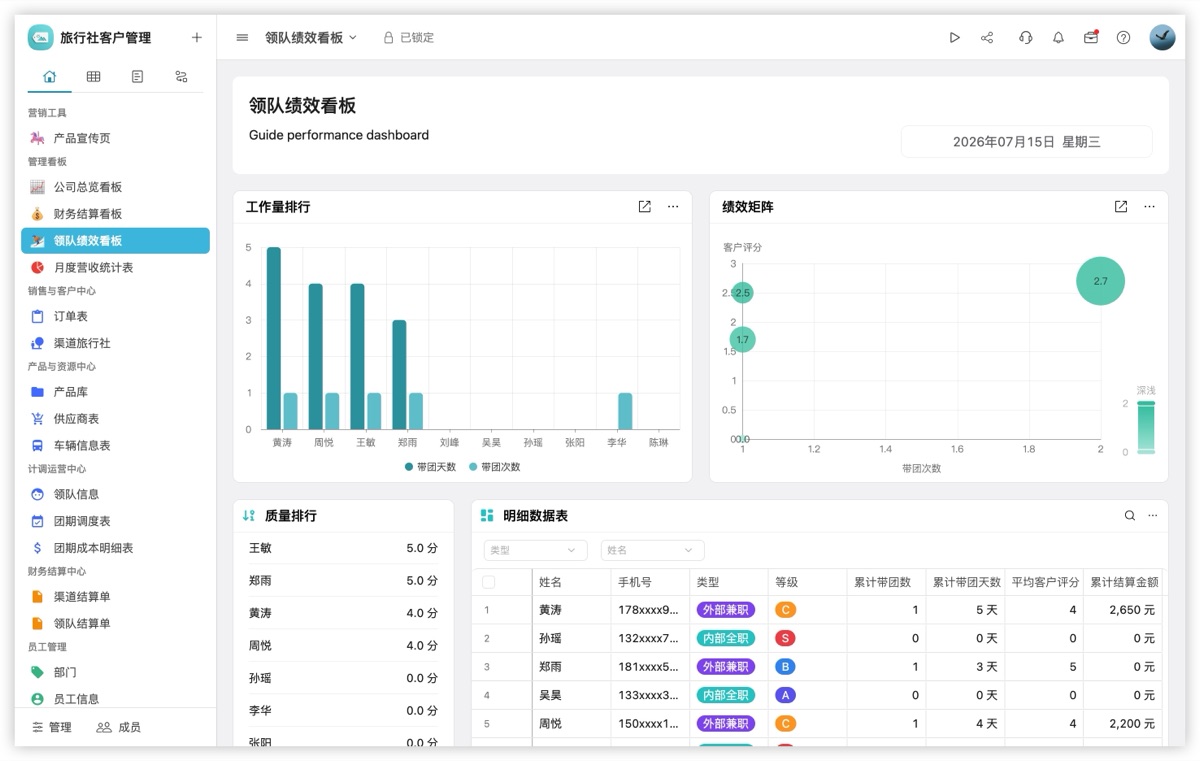This screenshot has height=761, width=1200.
Task: Toggle the 带团次数 legend series
Action: [x=494, y=467]
